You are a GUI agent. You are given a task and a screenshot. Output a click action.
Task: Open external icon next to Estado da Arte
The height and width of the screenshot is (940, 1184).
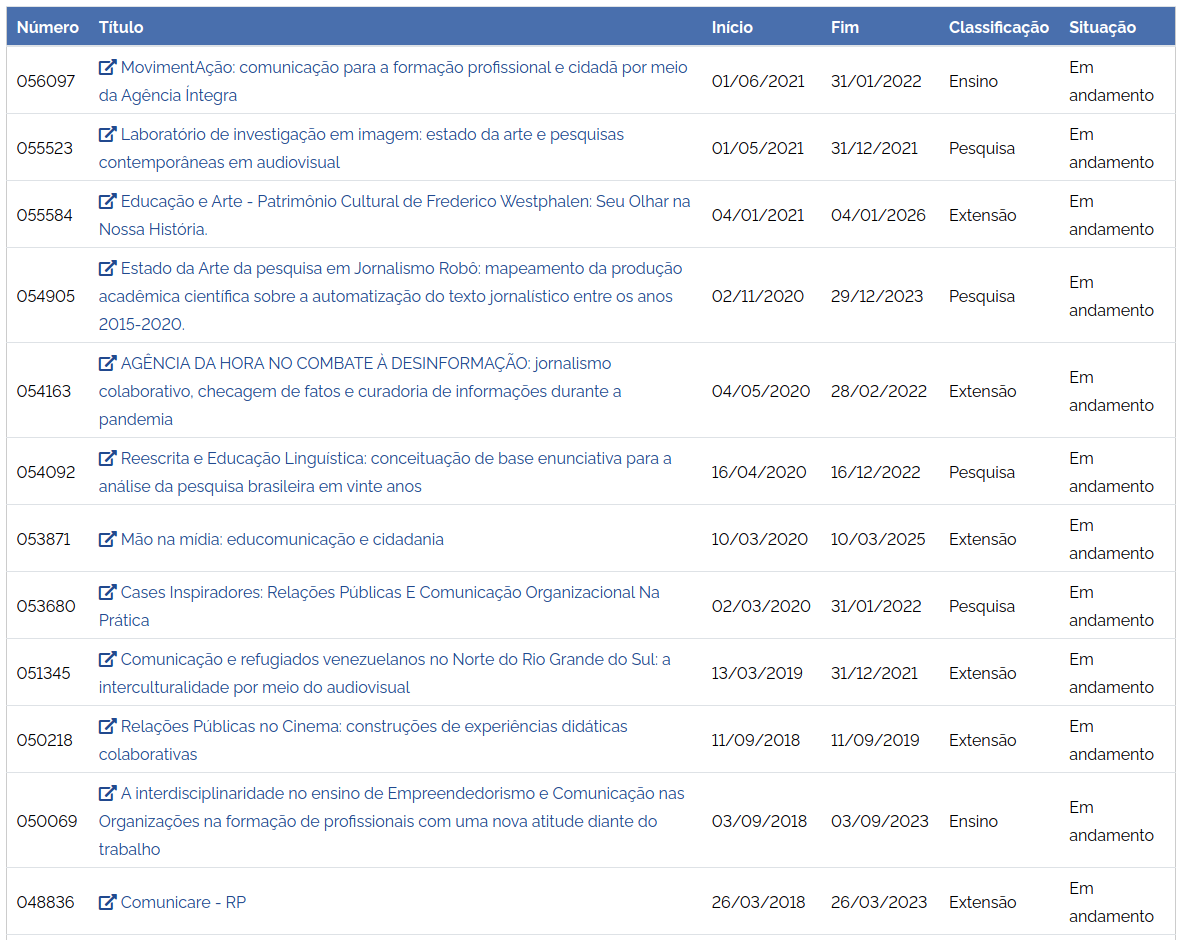pos(108,269)
